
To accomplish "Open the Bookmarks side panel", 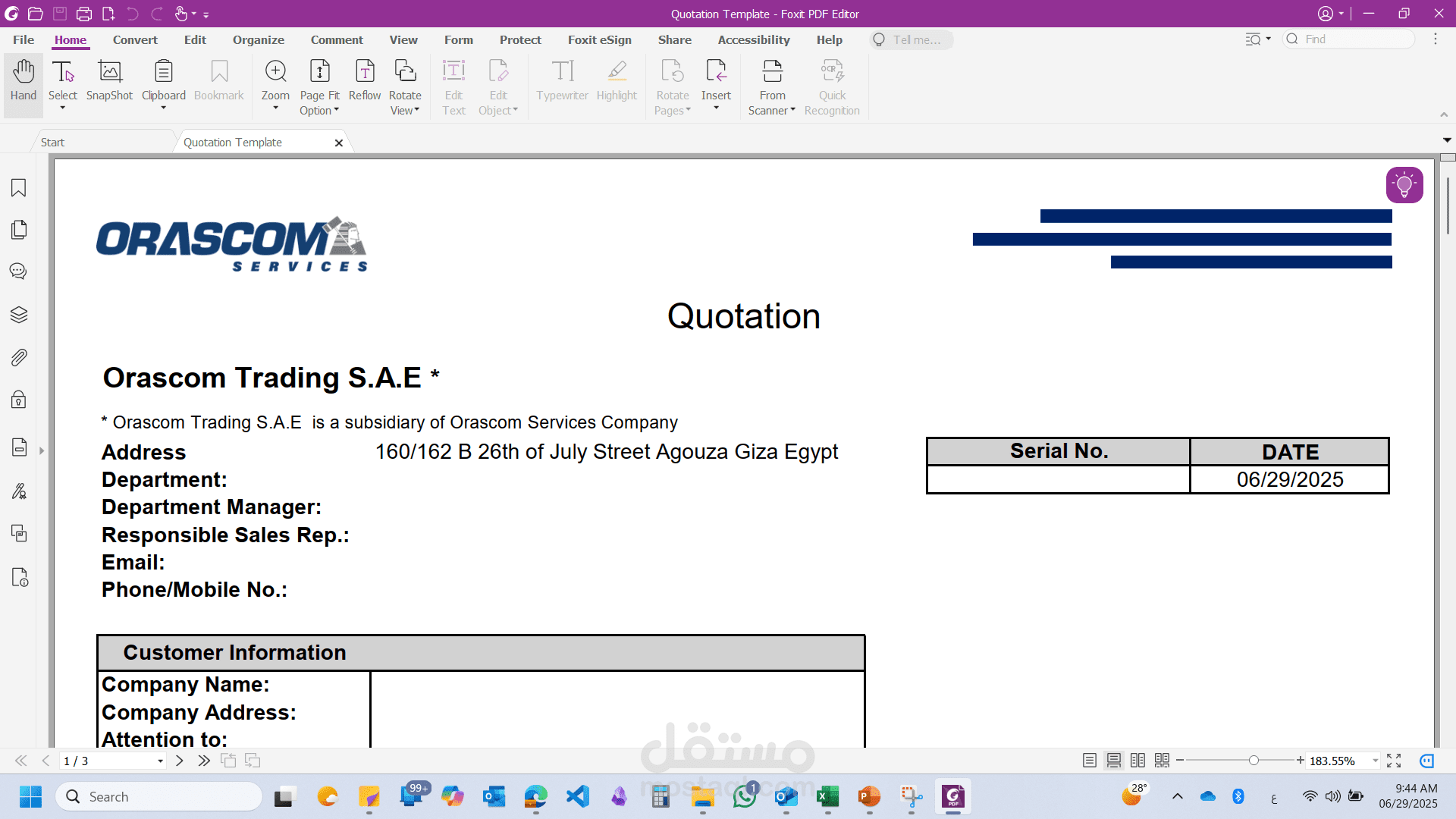I will [x=19, y=188].
